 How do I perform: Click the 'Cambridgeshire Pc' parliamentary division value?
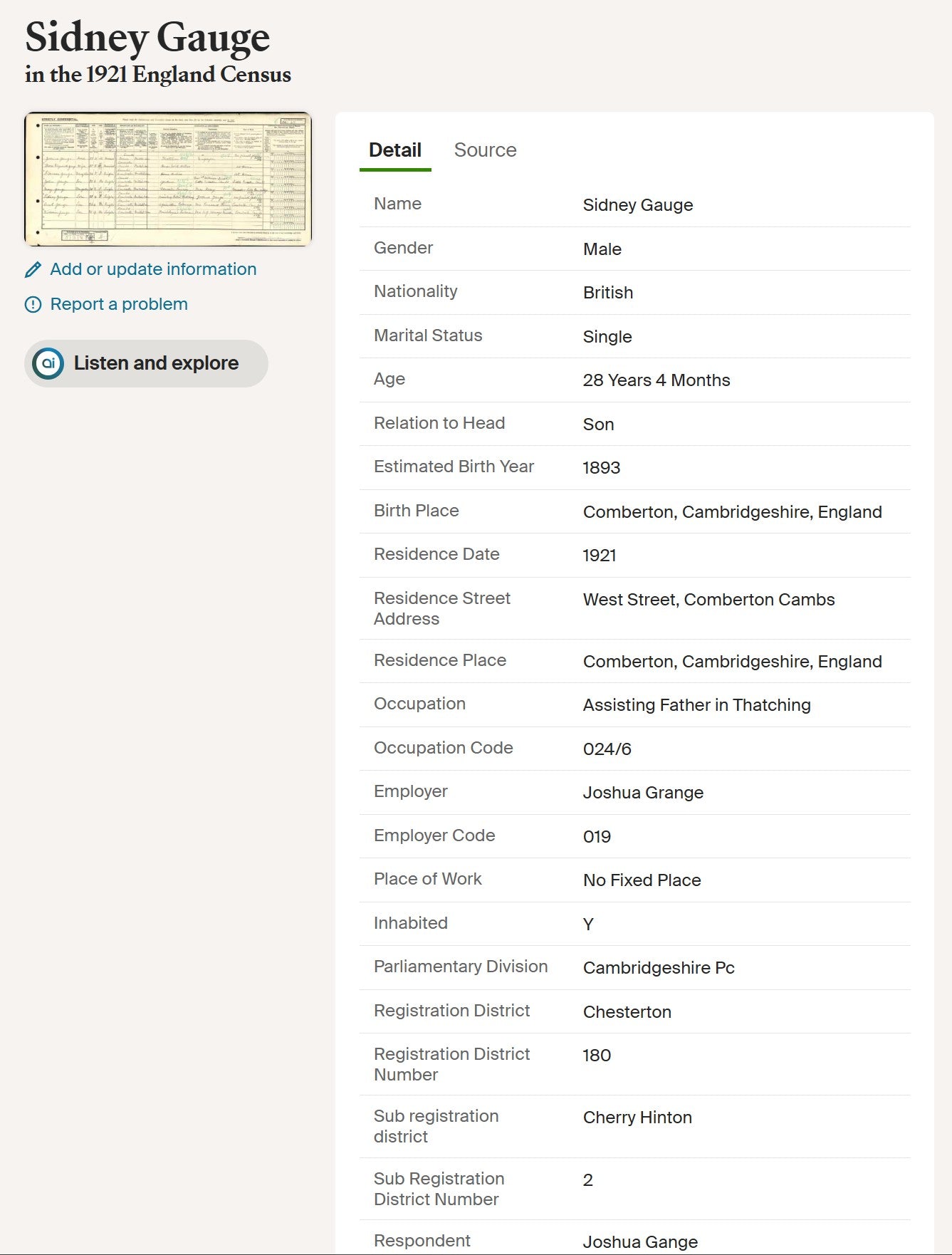coord(658,968)
